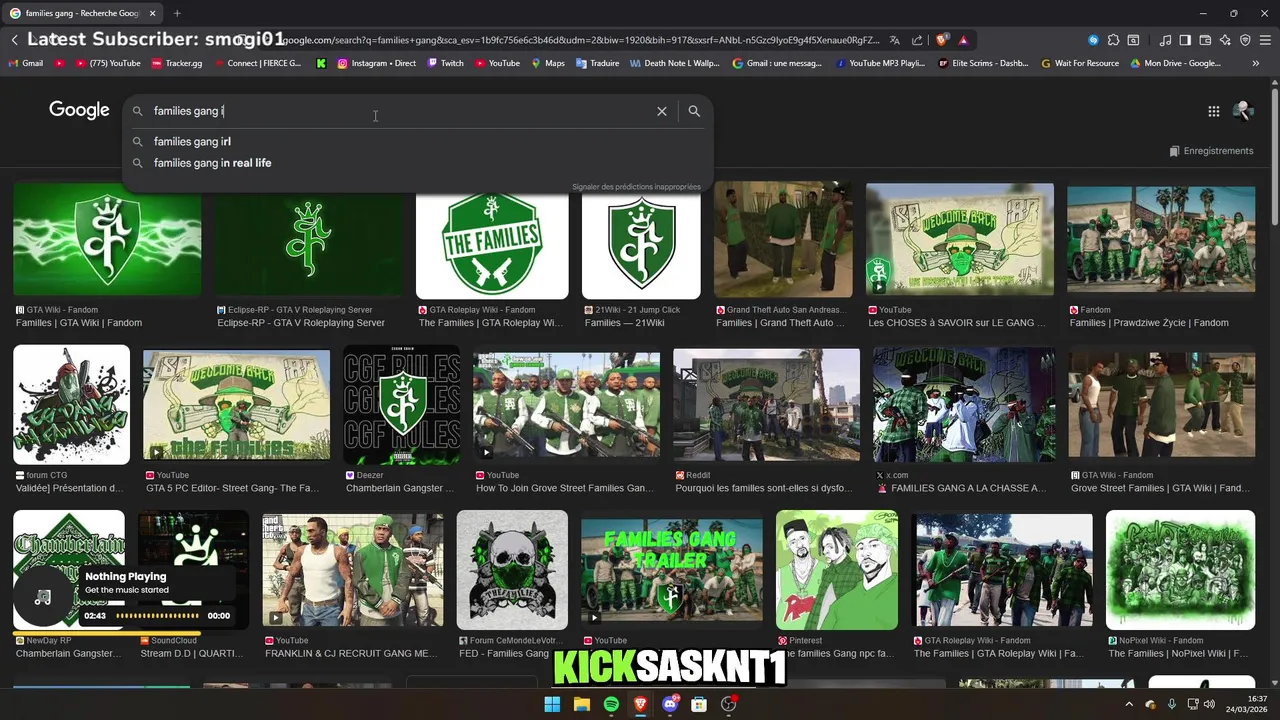Open Discord from the taskbar

[670, 704]
